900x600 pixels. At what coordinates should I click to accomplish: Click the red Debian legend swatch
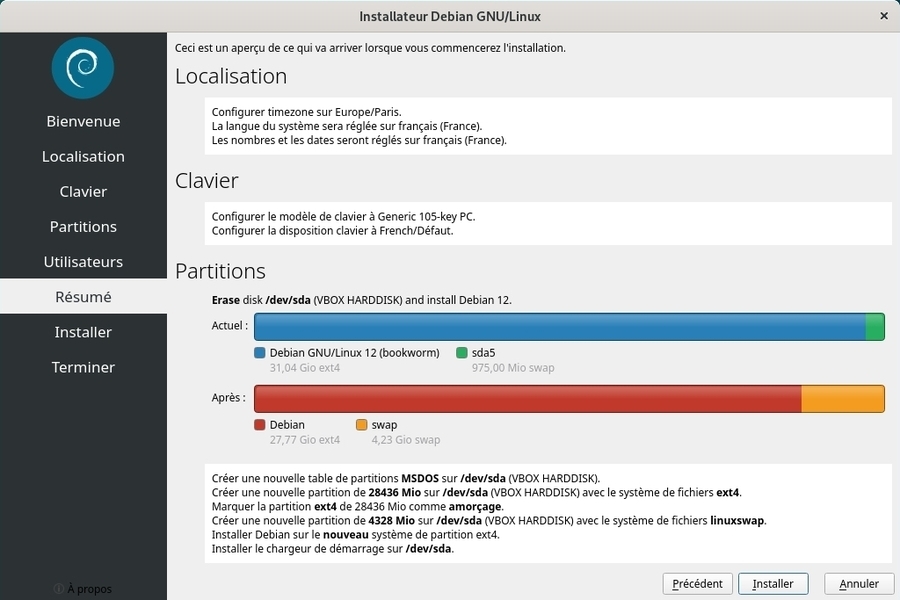coord(260,425)
